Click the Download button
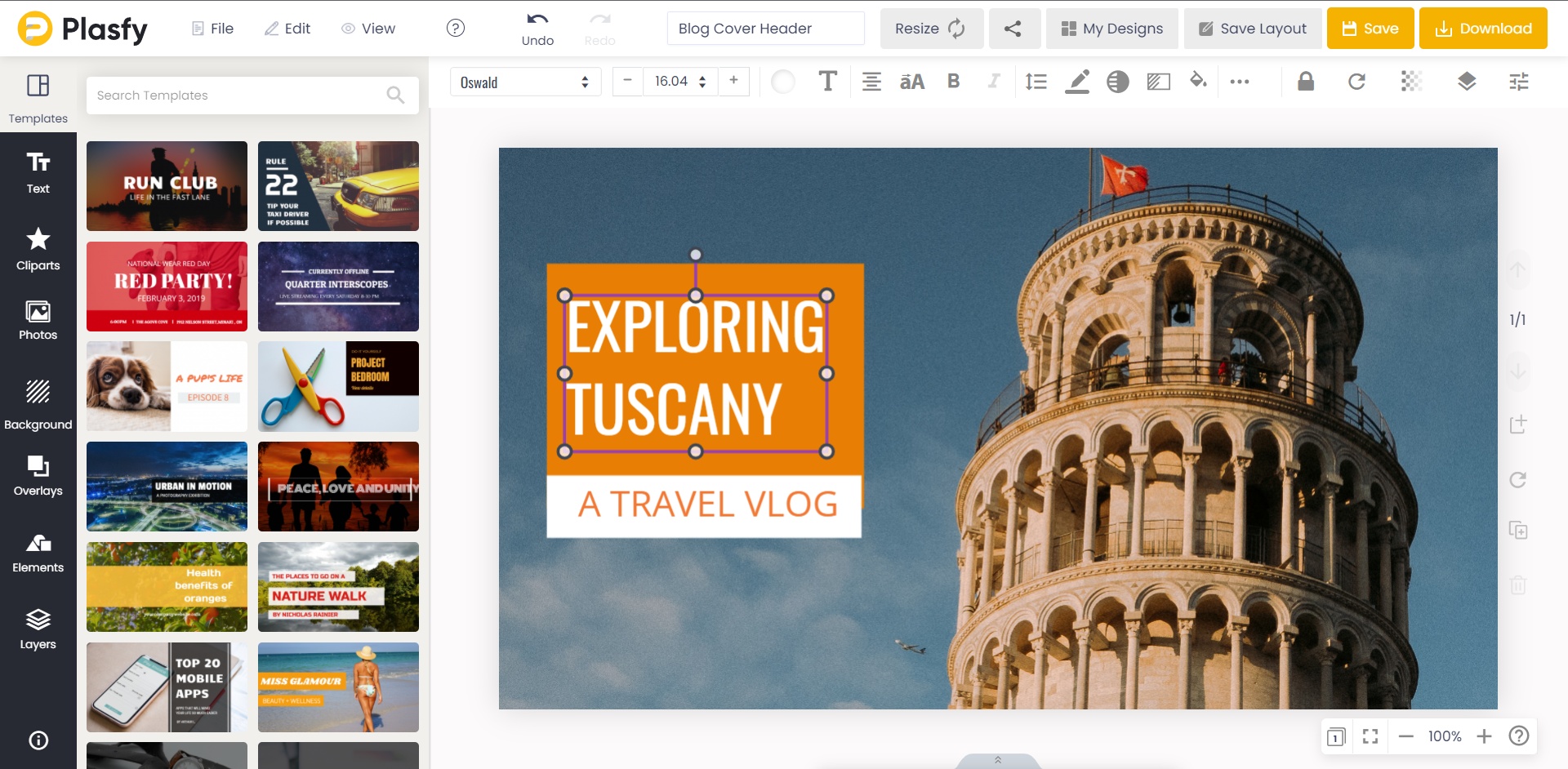This screenshot has height=769, width=1568. 1482,29
